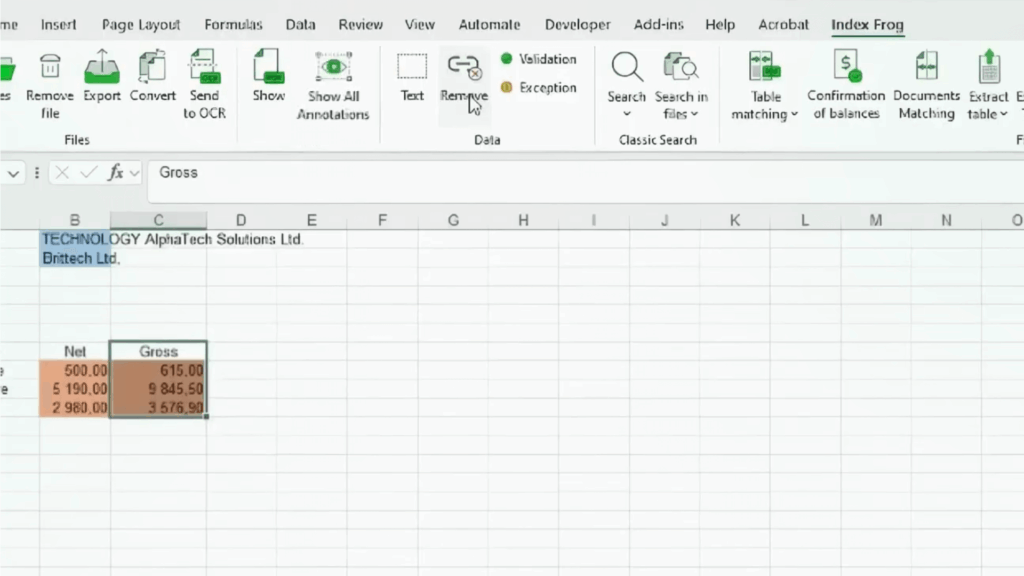Image resolution: width=1024 pixels, height=576 pixels.
Task: Expand the Search dropdown arrow
Action: click(627, 114)
